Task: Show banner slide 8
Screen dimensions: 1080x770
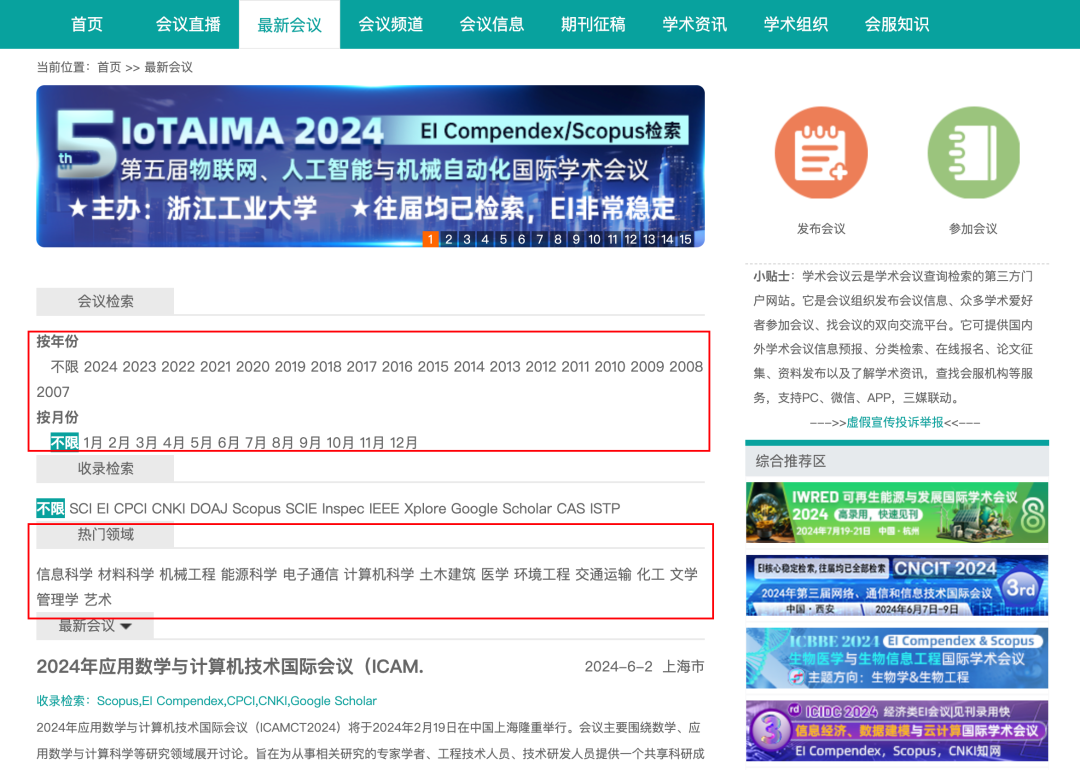Action: click(x=558, y=239)
